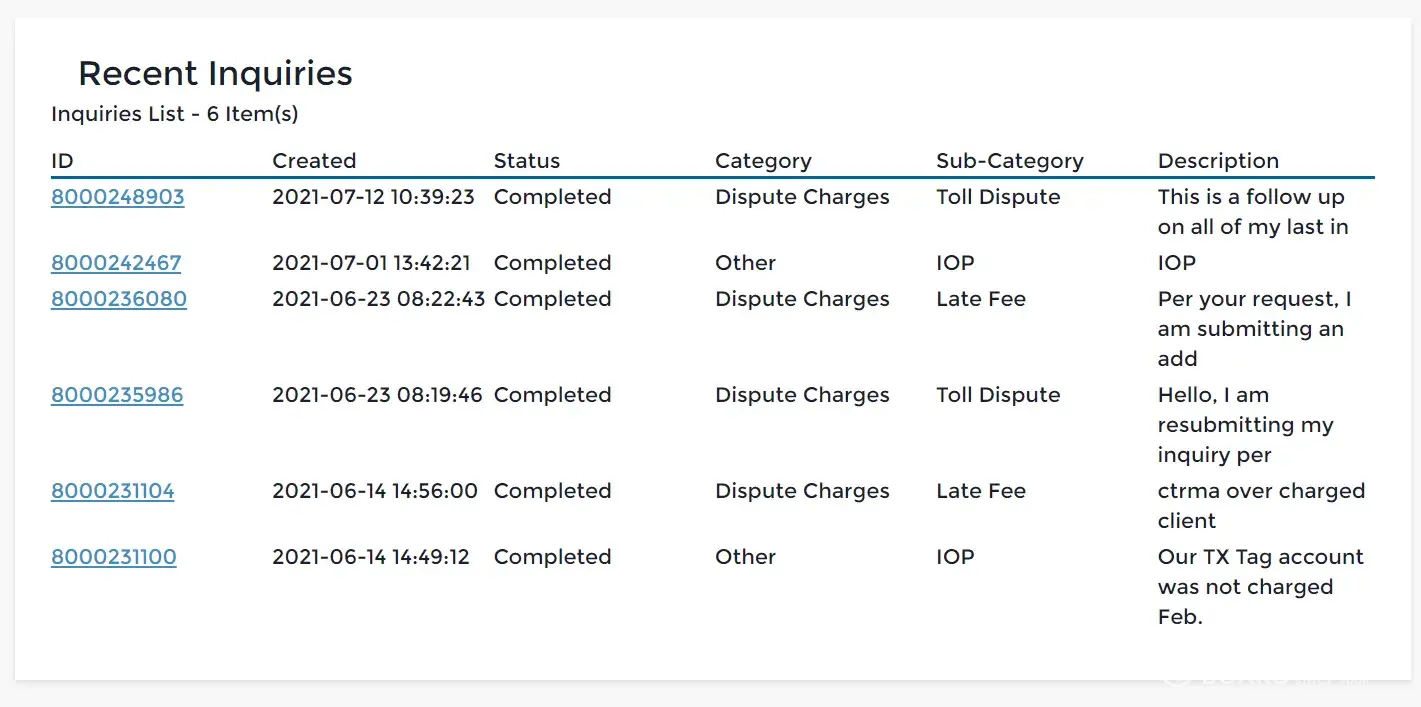The height and width of the screenshot is (707, 1421).
Task: Click the Status column header
Action: point(526,161)
